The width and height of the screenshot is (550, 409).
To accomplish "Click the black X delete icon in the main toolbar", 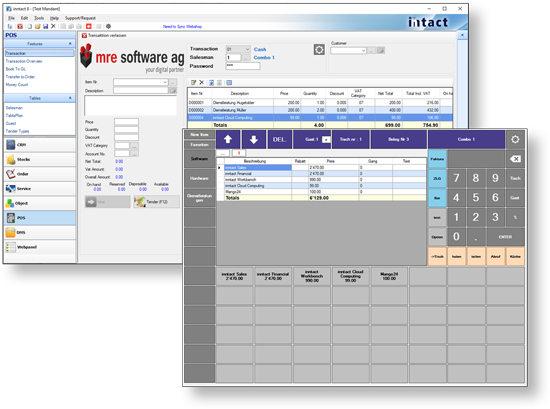I will click(53, 26).
